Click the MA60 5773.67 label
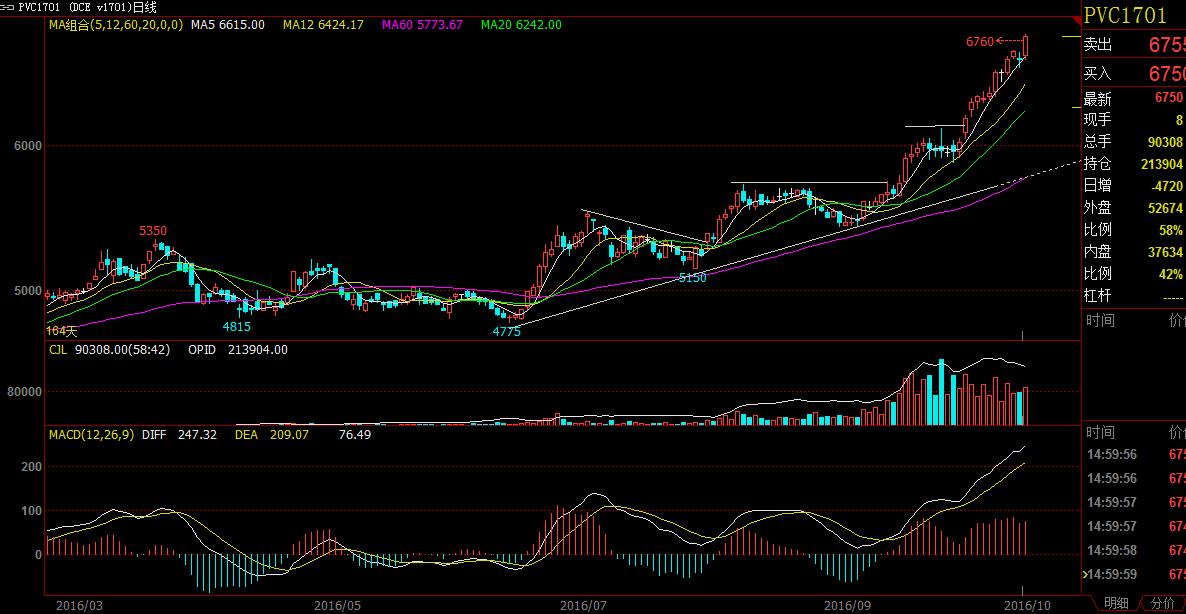The height and width of the screenshot is (614, 1186). [422, 25]
